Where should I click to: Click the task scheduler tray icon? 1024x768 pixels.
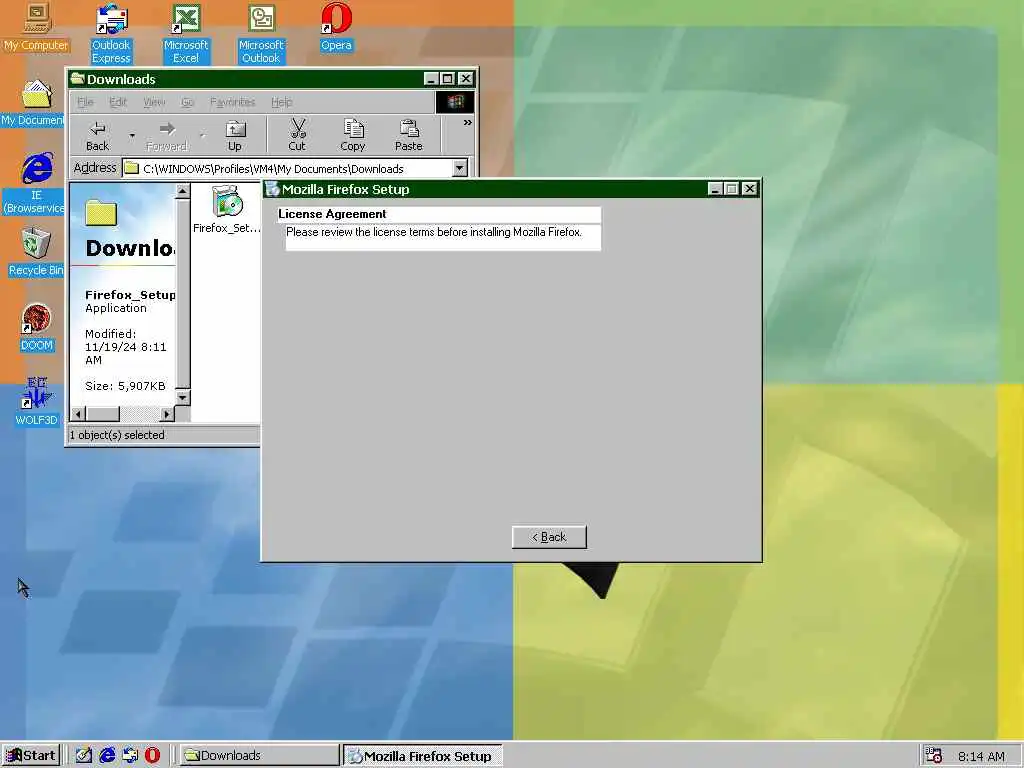934,756
